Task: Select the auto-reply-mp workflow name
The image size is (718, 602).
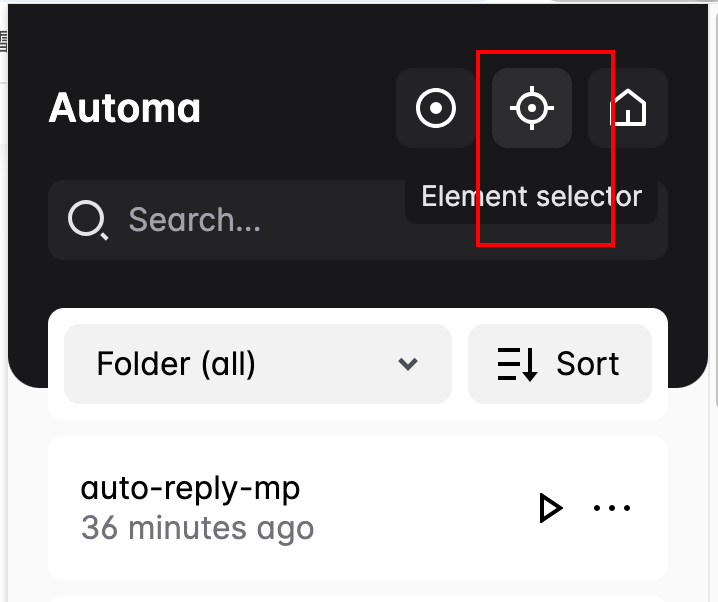Action: [x=190, y=489]
